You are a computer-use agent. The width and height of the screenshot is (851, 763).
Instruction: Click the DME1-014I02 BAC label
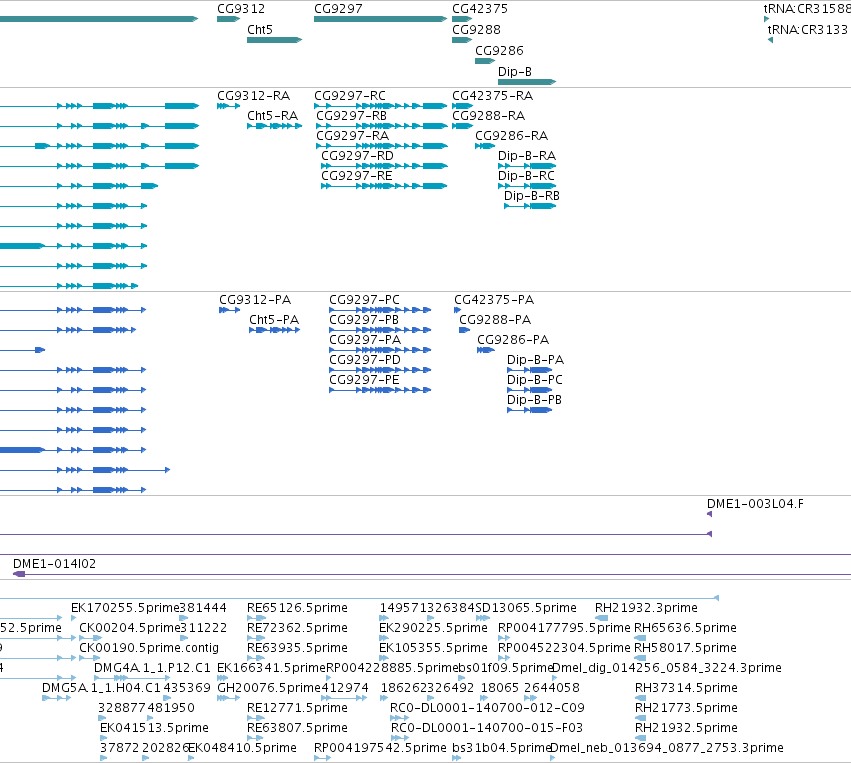coord(54,564)
